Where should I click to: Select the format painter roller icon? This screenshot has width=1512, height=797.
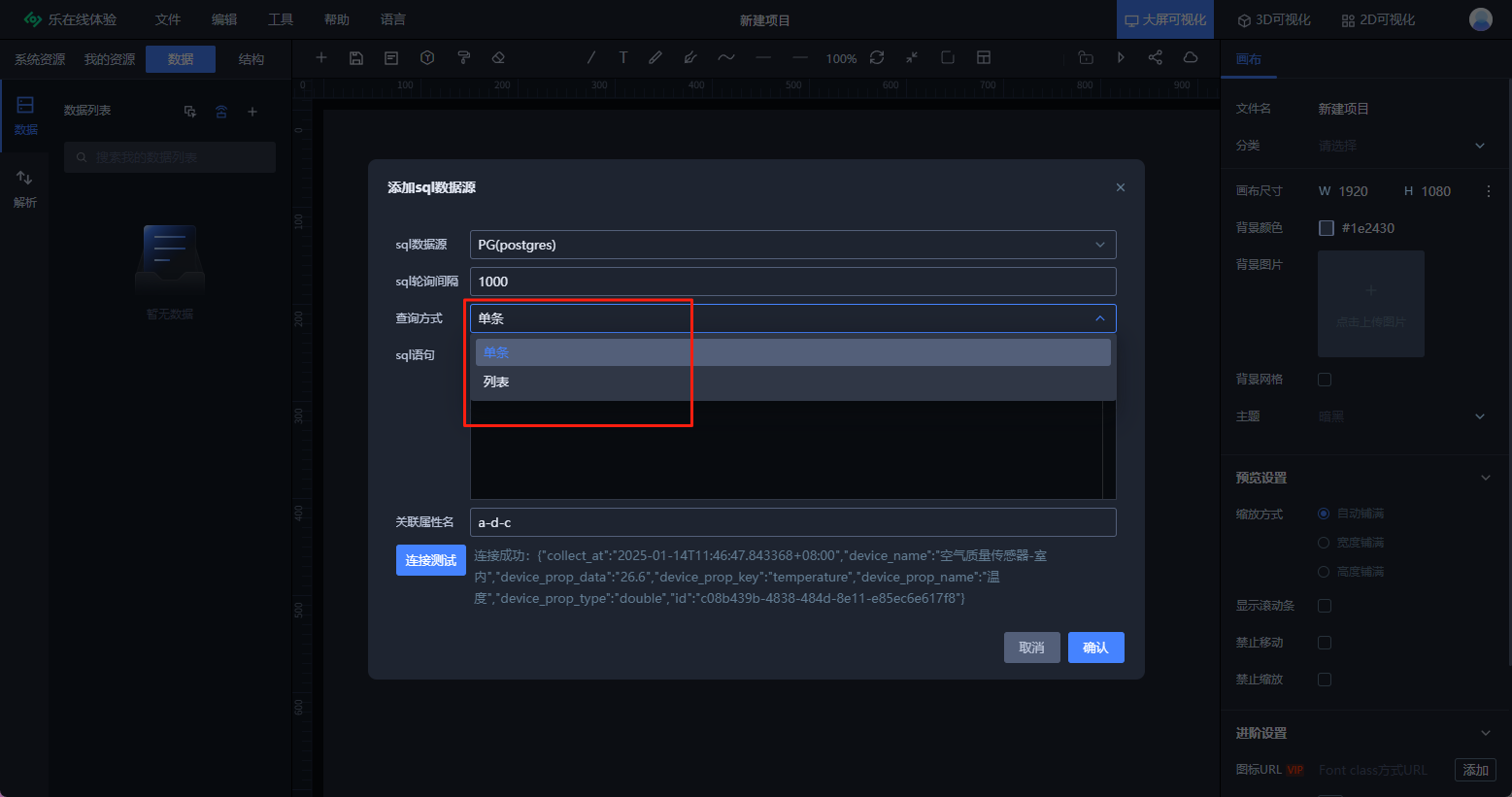[x=463, y=58]
